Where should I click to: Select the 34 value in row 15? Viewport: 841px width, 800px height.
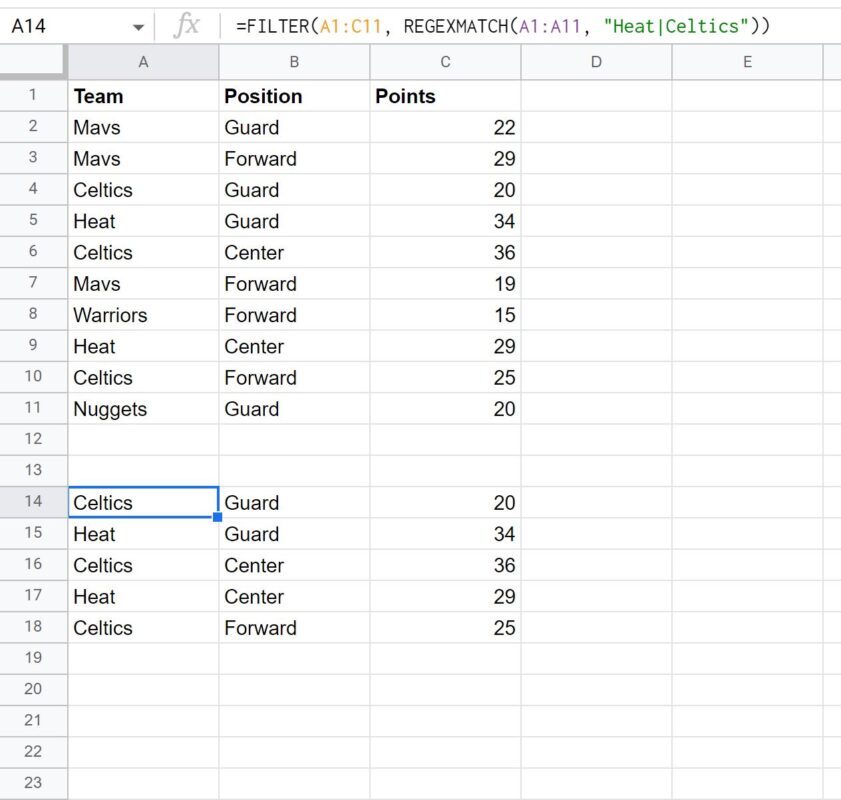click(445, 534)
